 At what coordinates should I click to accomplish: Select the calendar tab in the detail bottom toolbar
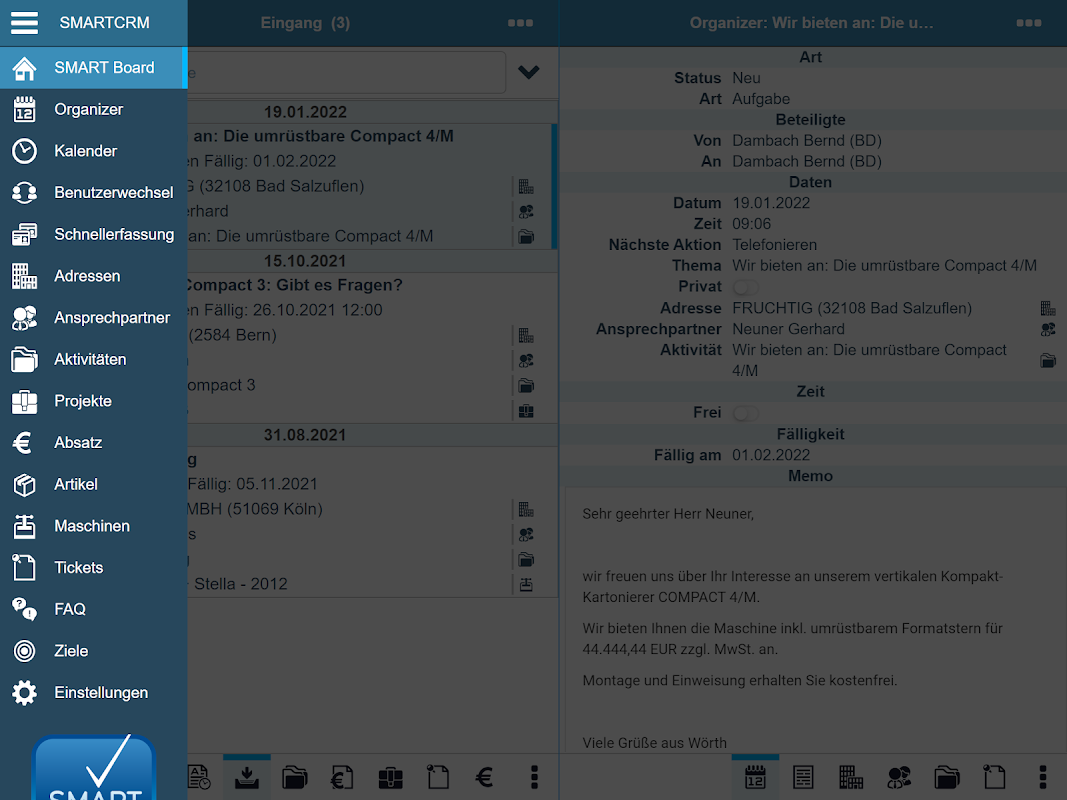coord(755,777)
